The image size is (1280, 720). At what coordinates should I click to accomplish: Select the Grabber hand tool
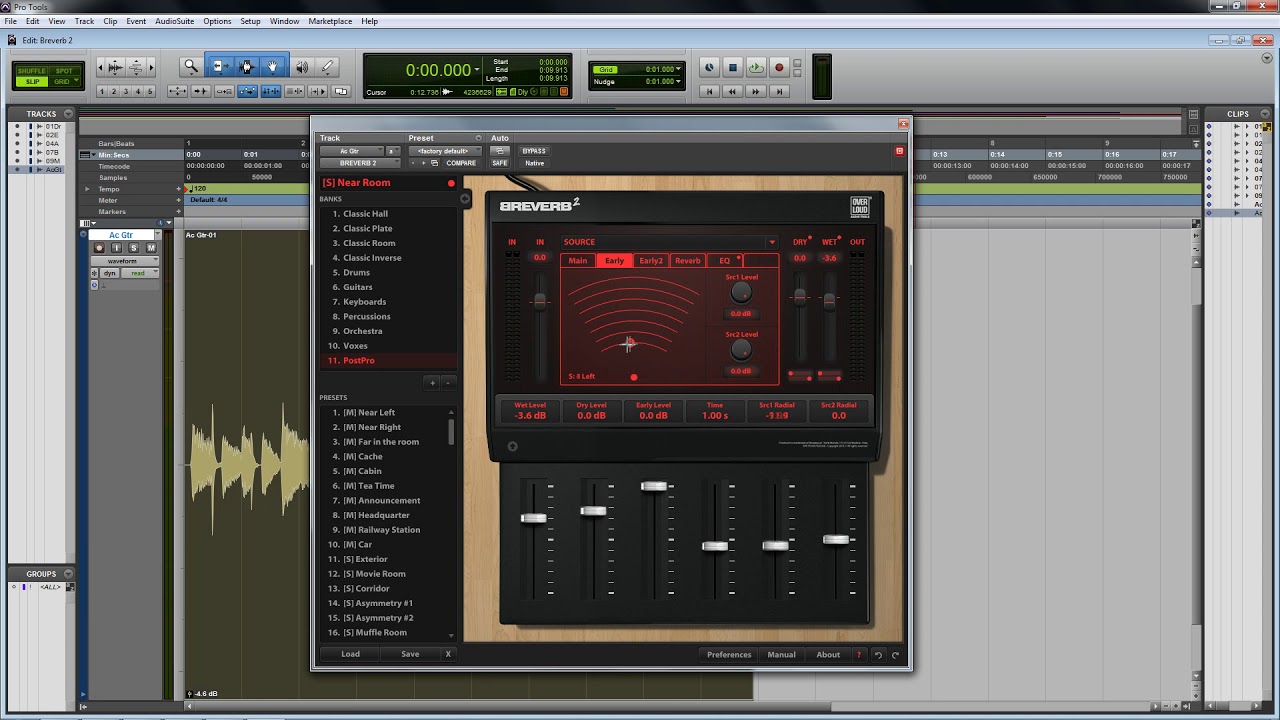click(273, 67)
